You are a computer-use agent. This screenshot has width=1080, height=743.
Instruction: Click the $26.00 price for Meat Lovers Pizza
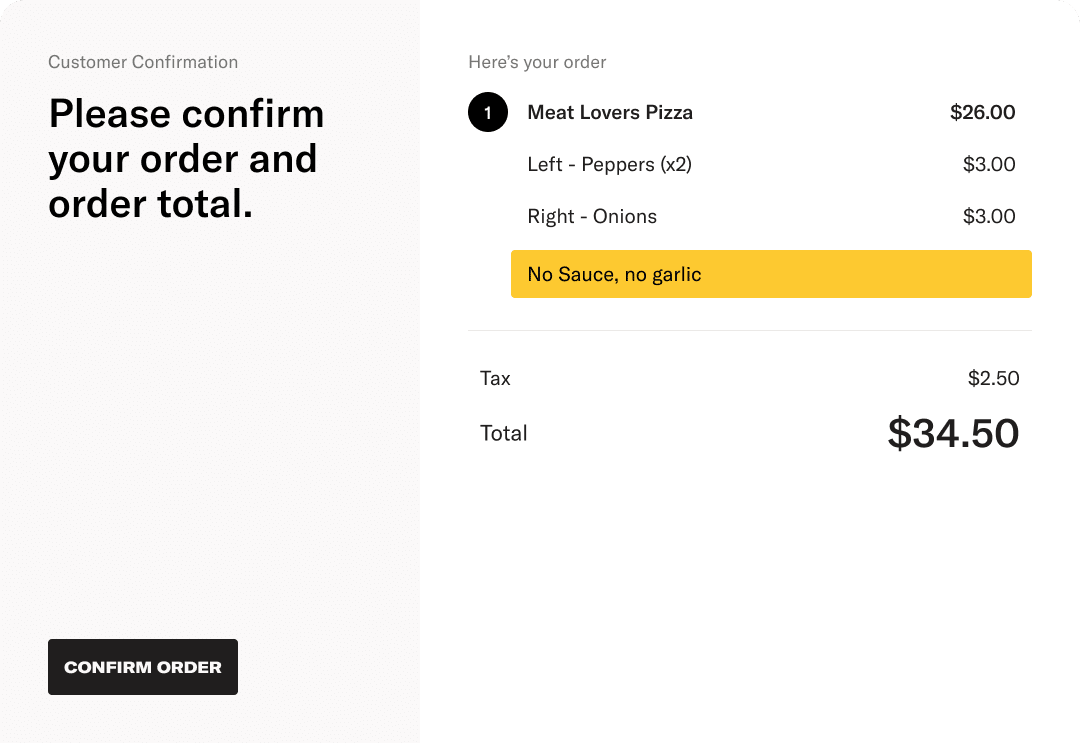982,112
